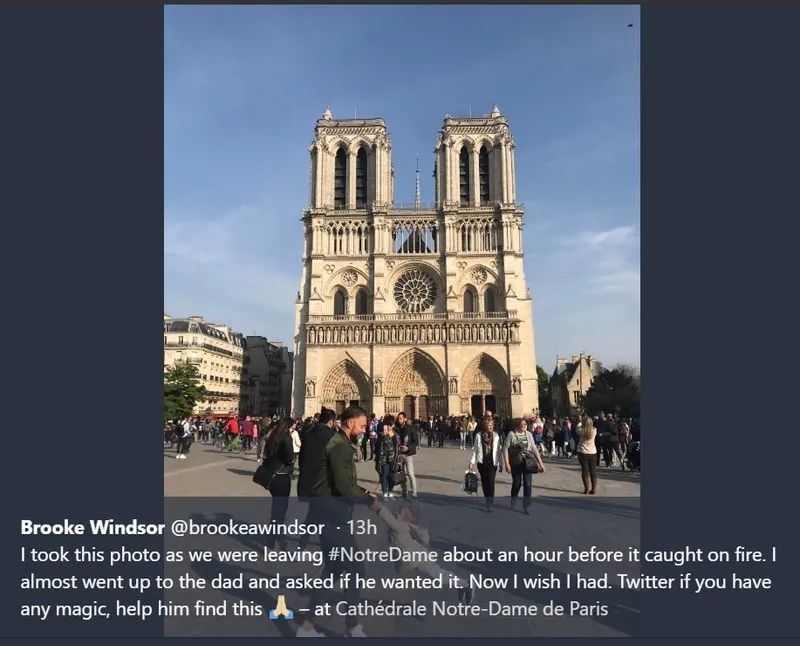The image size is (800, 646).
Task: Click the central arched portal of the cathedral
Action: coord(415,385)
